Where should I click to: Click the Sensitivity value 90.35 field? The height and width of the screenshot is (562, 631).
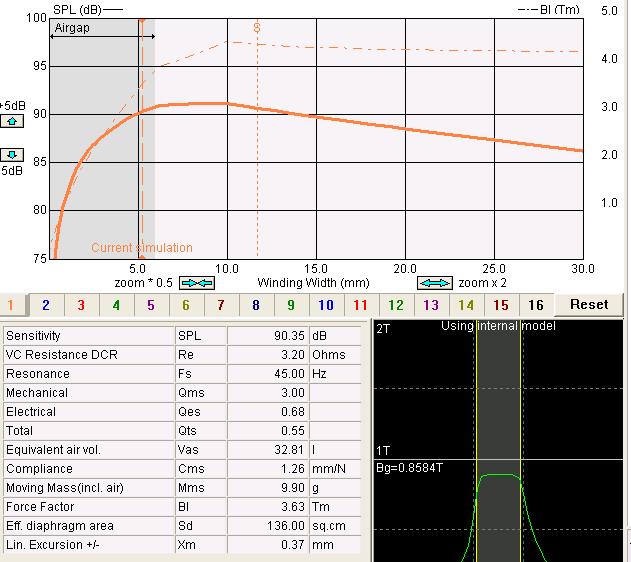tap(268, 336)
